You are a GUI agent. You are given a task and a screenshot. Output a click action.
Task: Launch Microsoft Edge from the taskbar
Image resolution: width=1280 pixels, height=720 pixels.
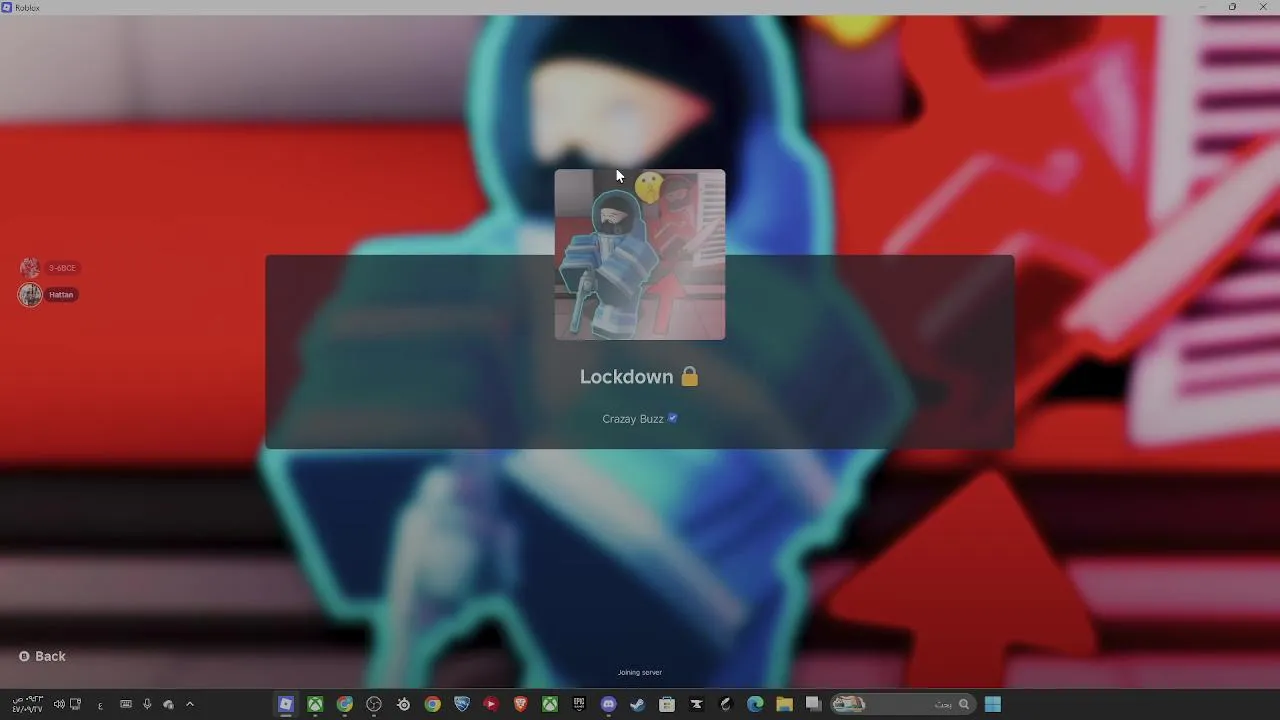tap(755, 704)
